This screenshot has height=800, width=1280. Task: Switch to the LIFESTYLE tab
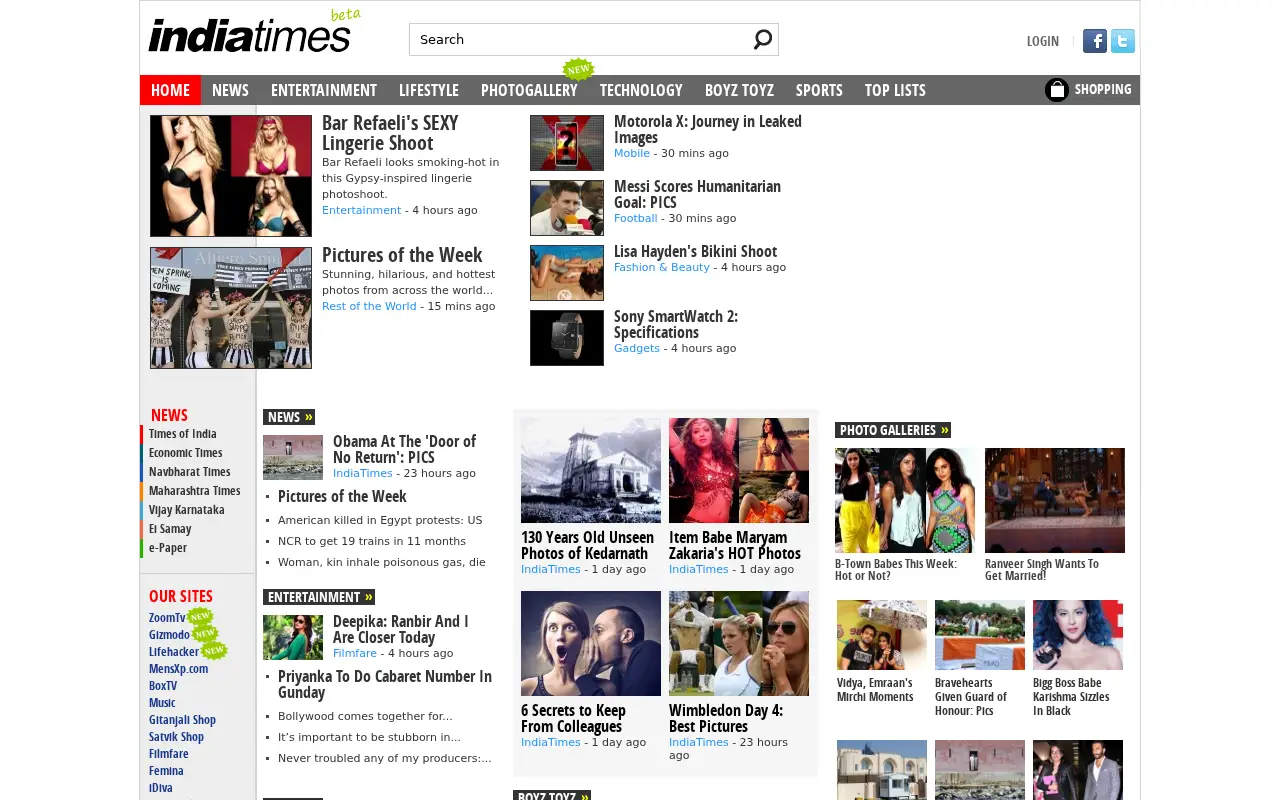coord(429,90)
